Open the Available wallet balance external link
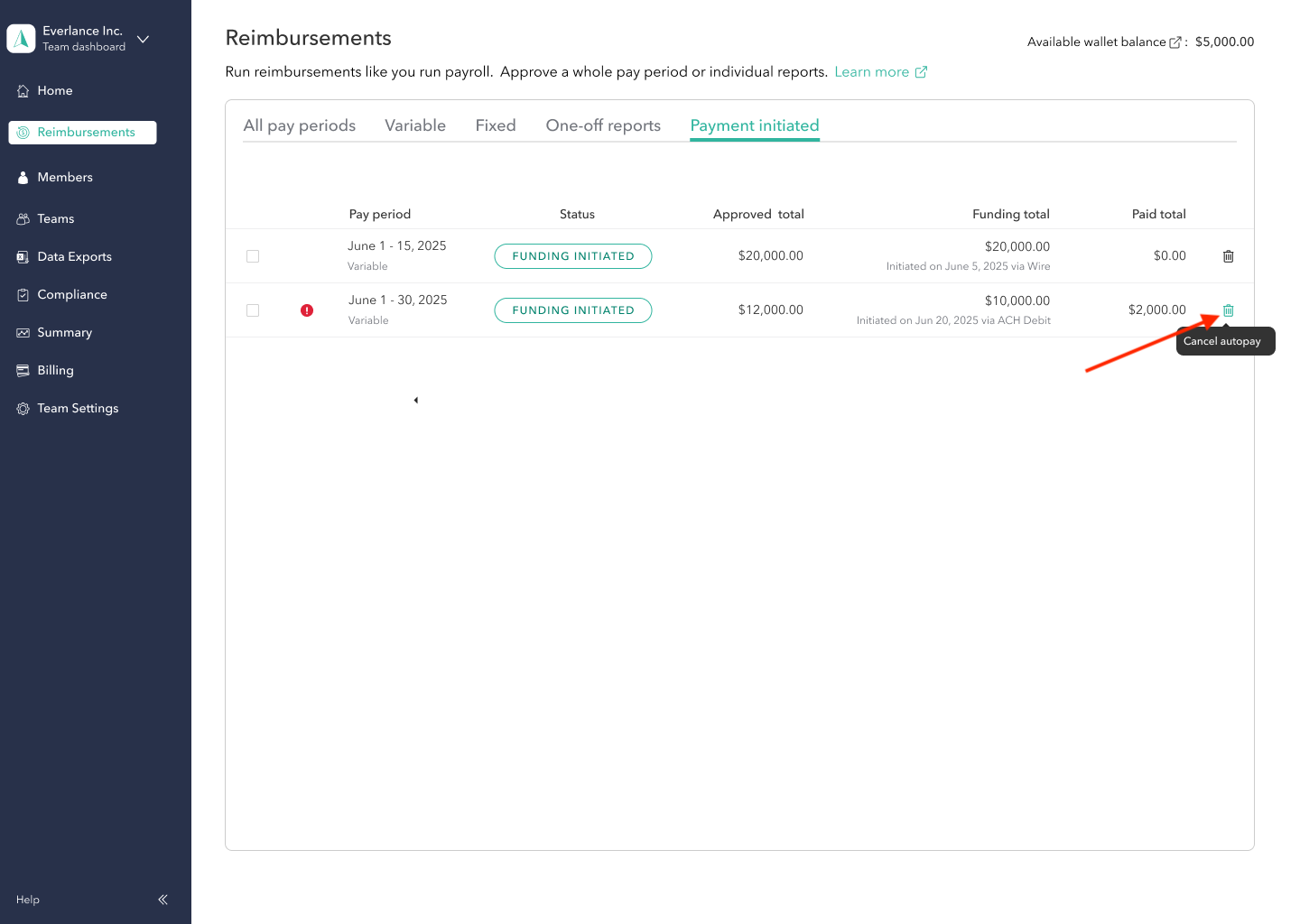The image size is (1300, 924). coord(1175,41)
